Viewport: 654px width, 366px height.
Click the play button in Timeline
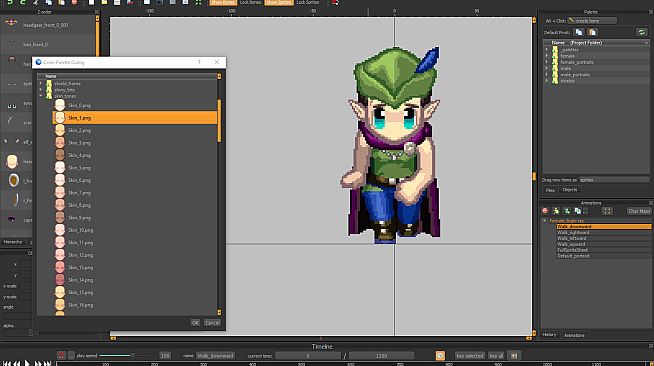(x=27, y=363)
